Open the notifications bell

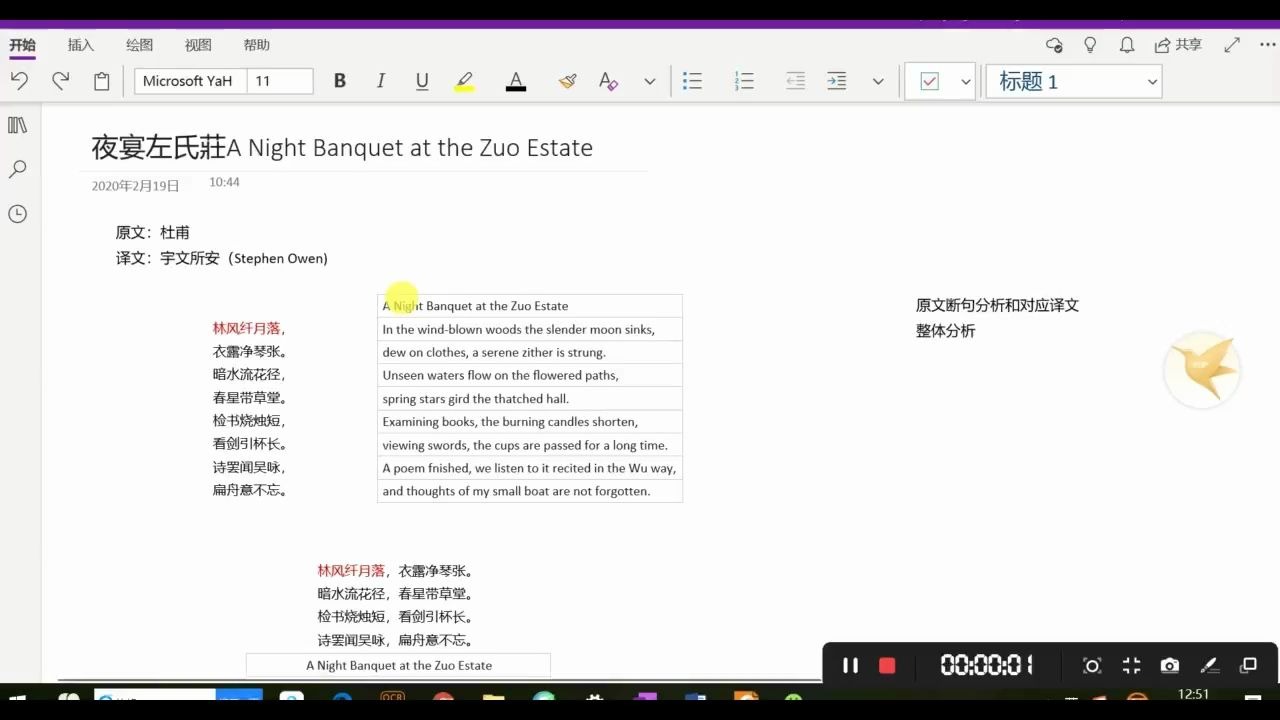tap(1126, 45)
